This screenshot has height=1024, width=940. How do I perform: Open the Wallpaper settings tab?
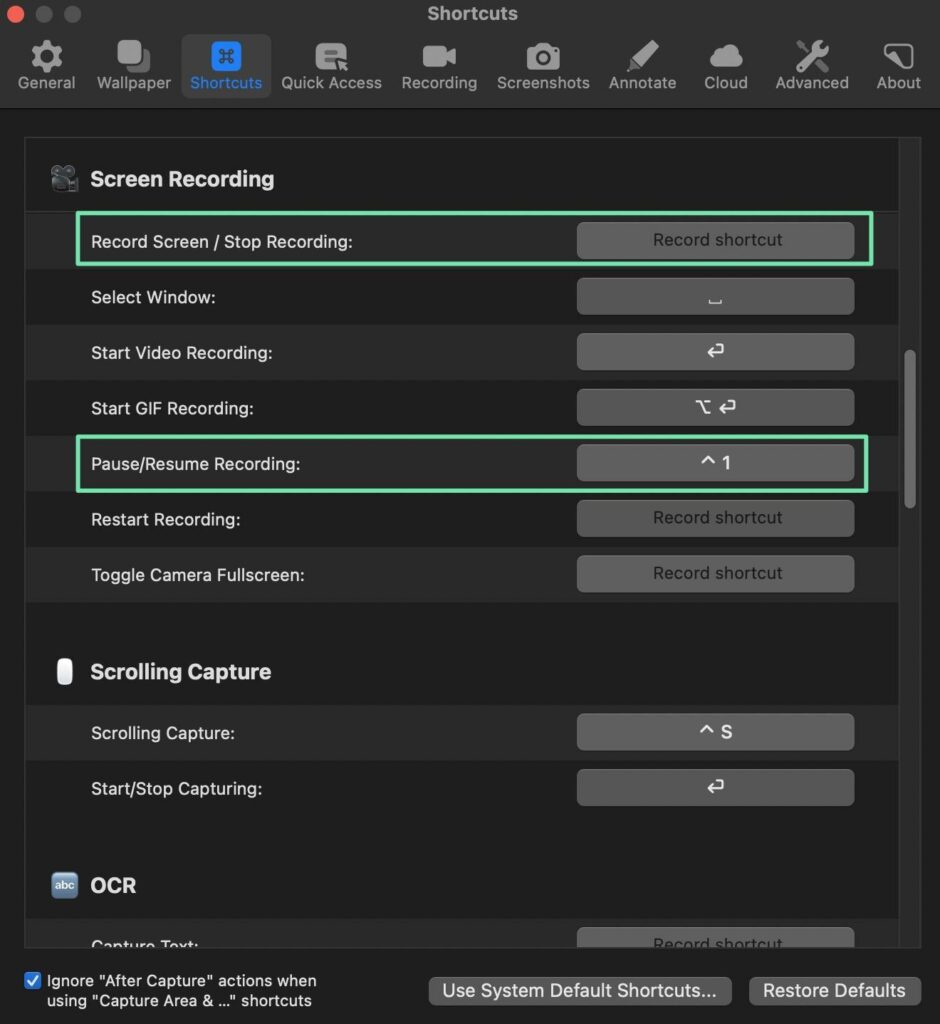tap(133, 66)
